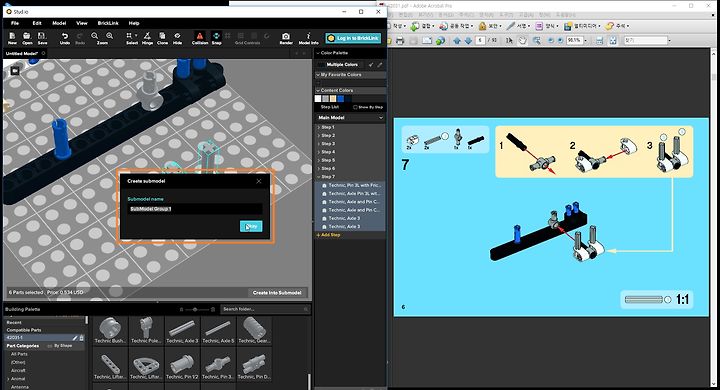Open the View menu in Stud.io

pos(82,23)
